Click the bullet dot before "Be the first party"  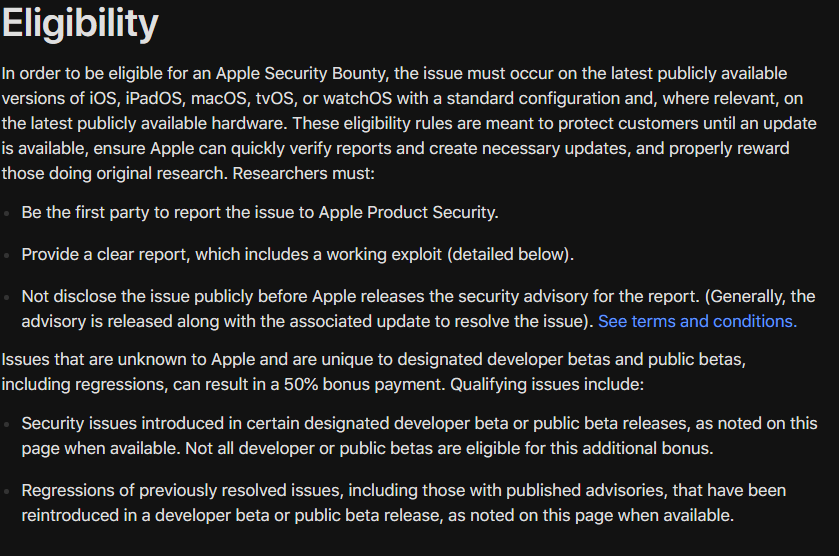pyautogui.click(x=6, y=214)
